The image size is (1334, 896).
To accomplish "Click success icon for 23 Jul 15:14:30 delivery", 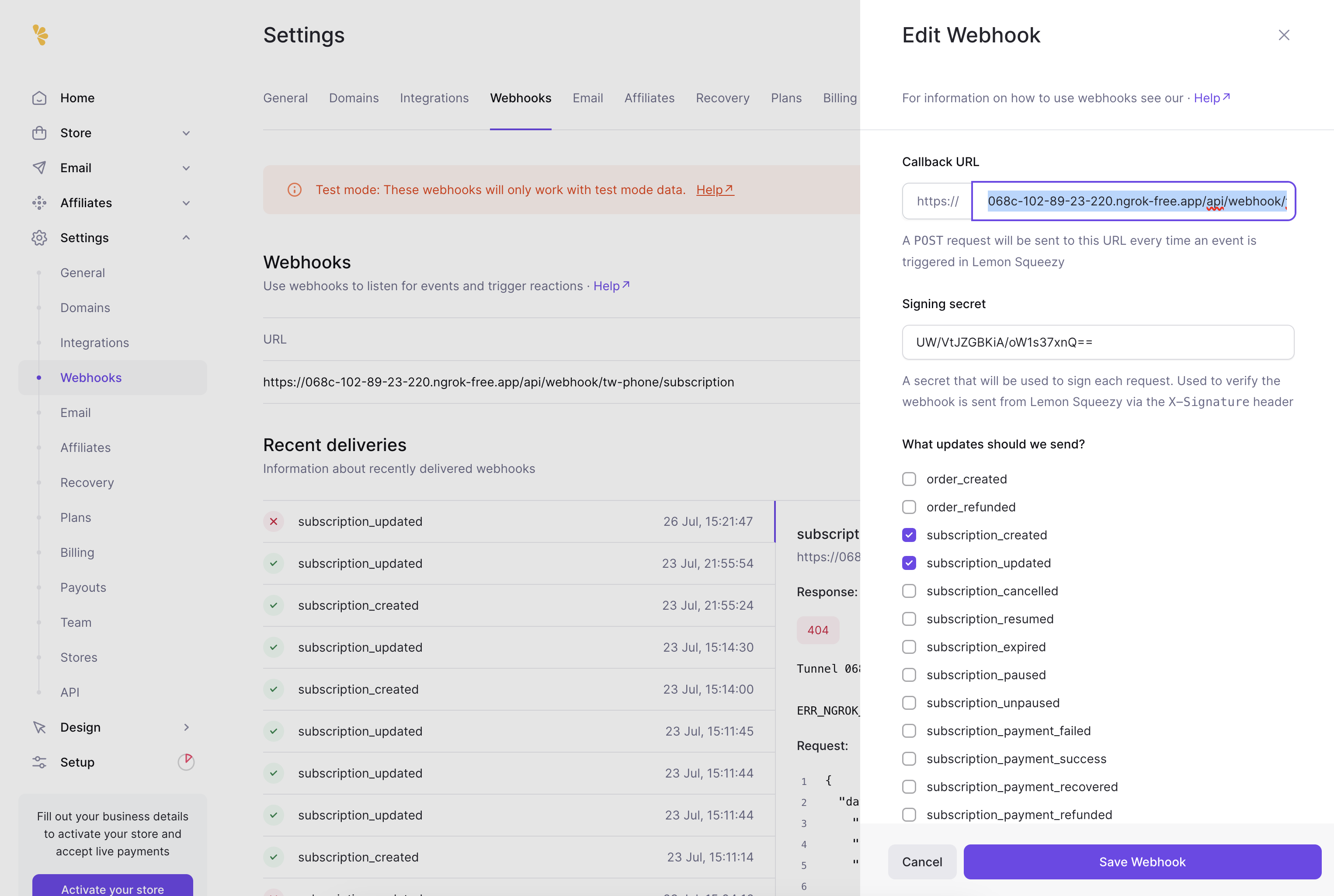I will click(x=274, y=647).
